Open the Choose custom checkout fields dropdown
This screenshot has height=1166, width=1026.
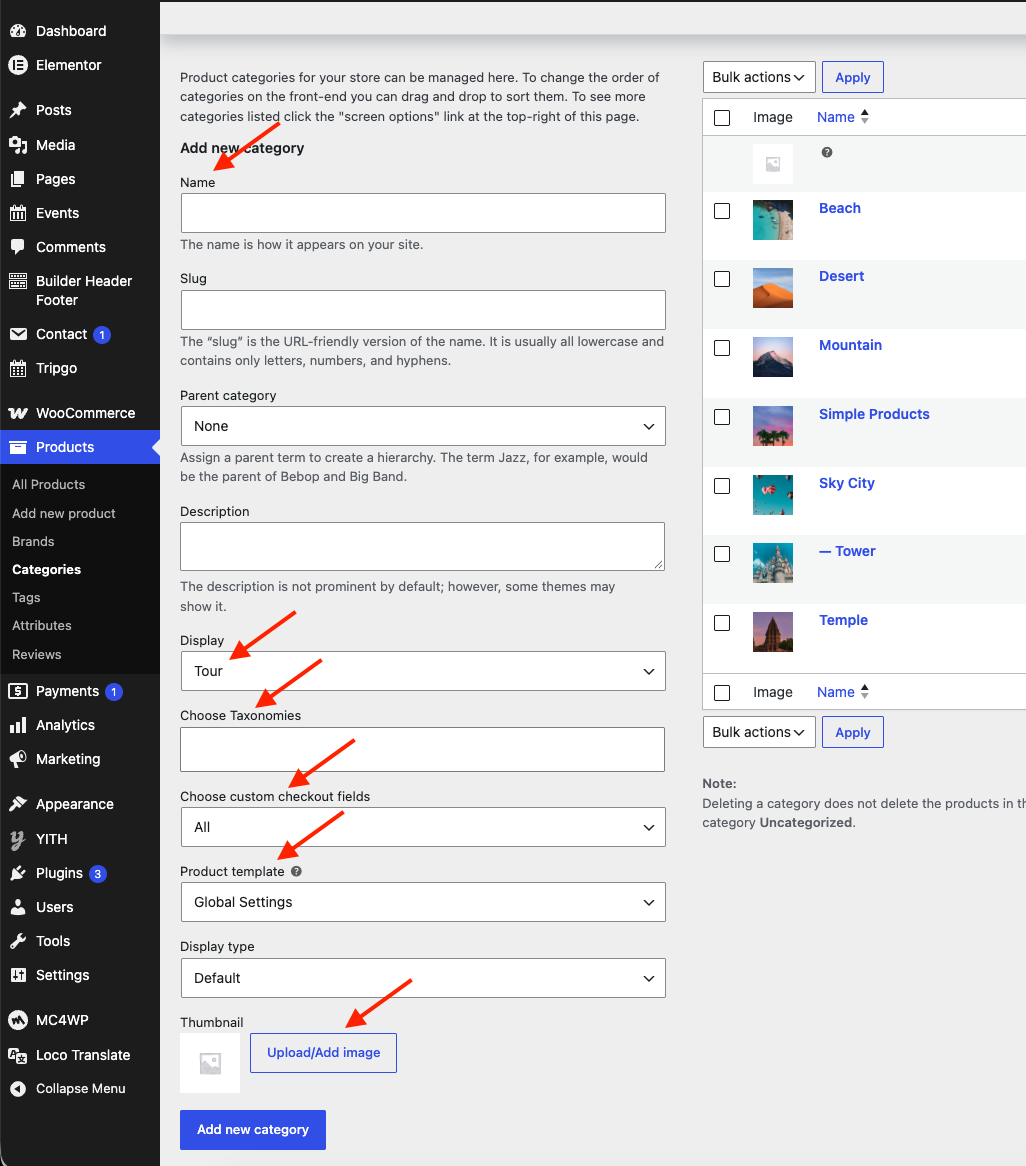coord(423,827)
